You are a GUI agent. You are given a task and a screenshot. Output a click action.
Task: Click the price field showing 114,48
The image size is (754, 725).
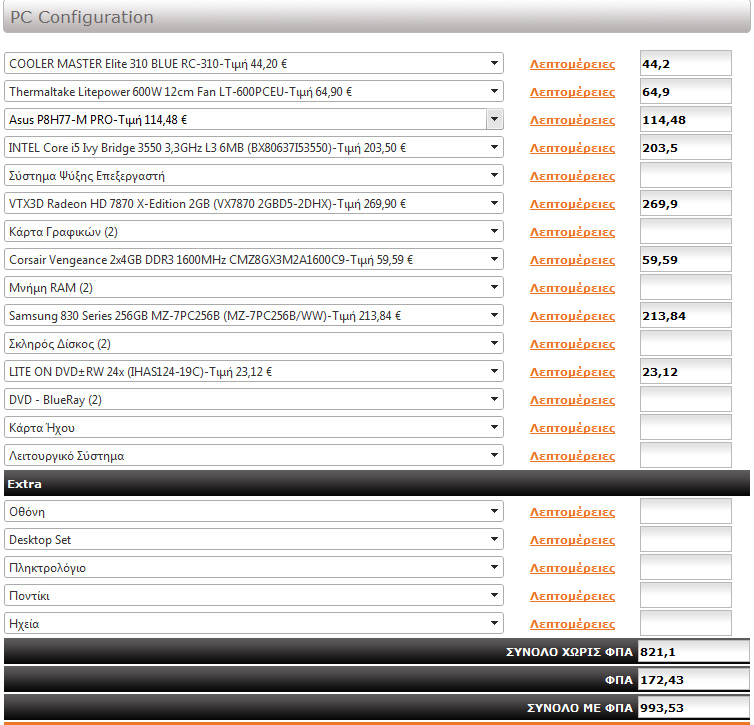pos(686,119)
